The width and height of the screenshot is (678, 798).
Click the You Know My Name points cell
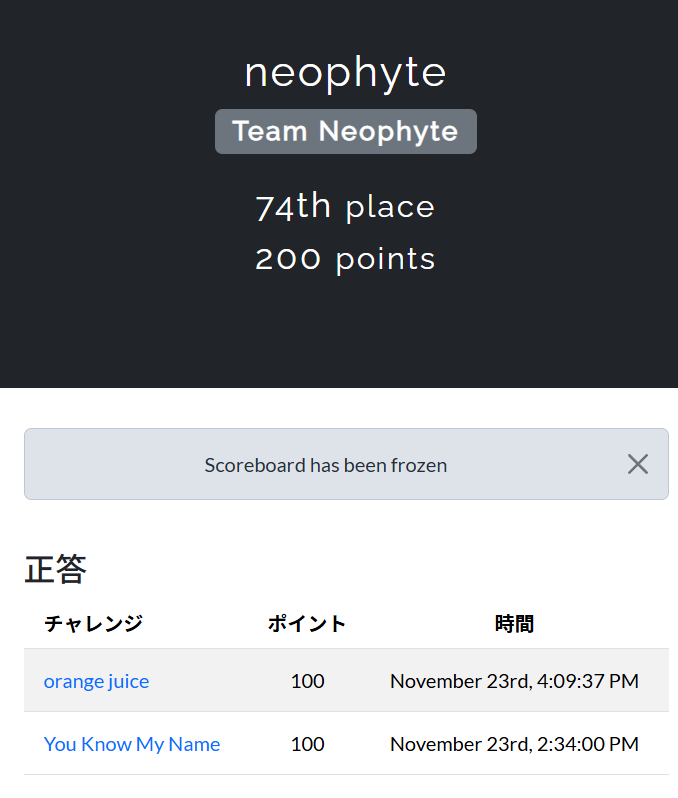[x=307, y=744]
